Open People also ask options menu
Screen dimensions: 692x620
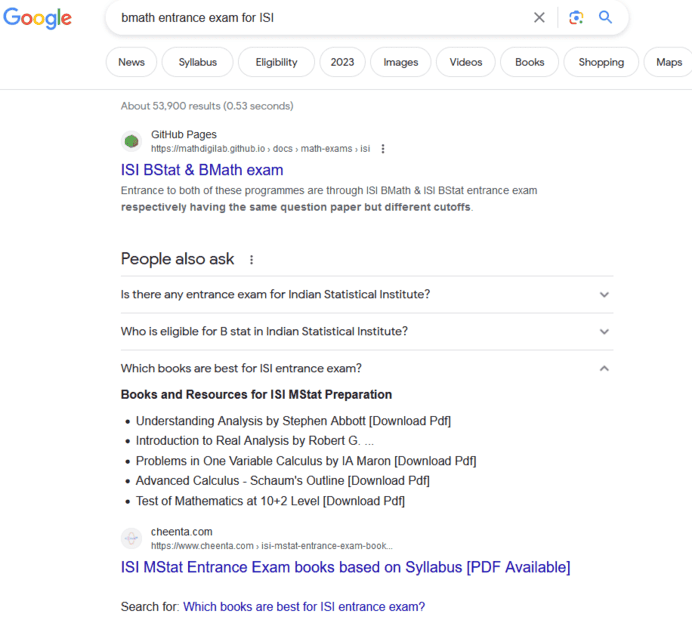[251, 259]
